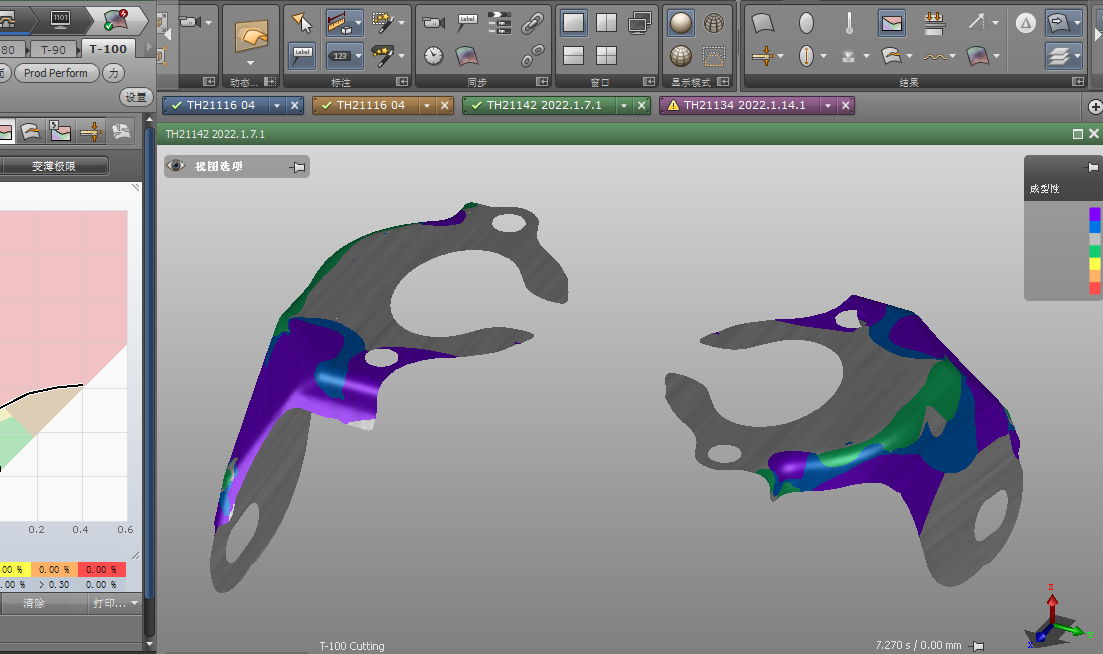Open the ruler measurement dropdown arrow
Image resolution: width=1103 pixels, height=654 pixels.
click(358, 23)
